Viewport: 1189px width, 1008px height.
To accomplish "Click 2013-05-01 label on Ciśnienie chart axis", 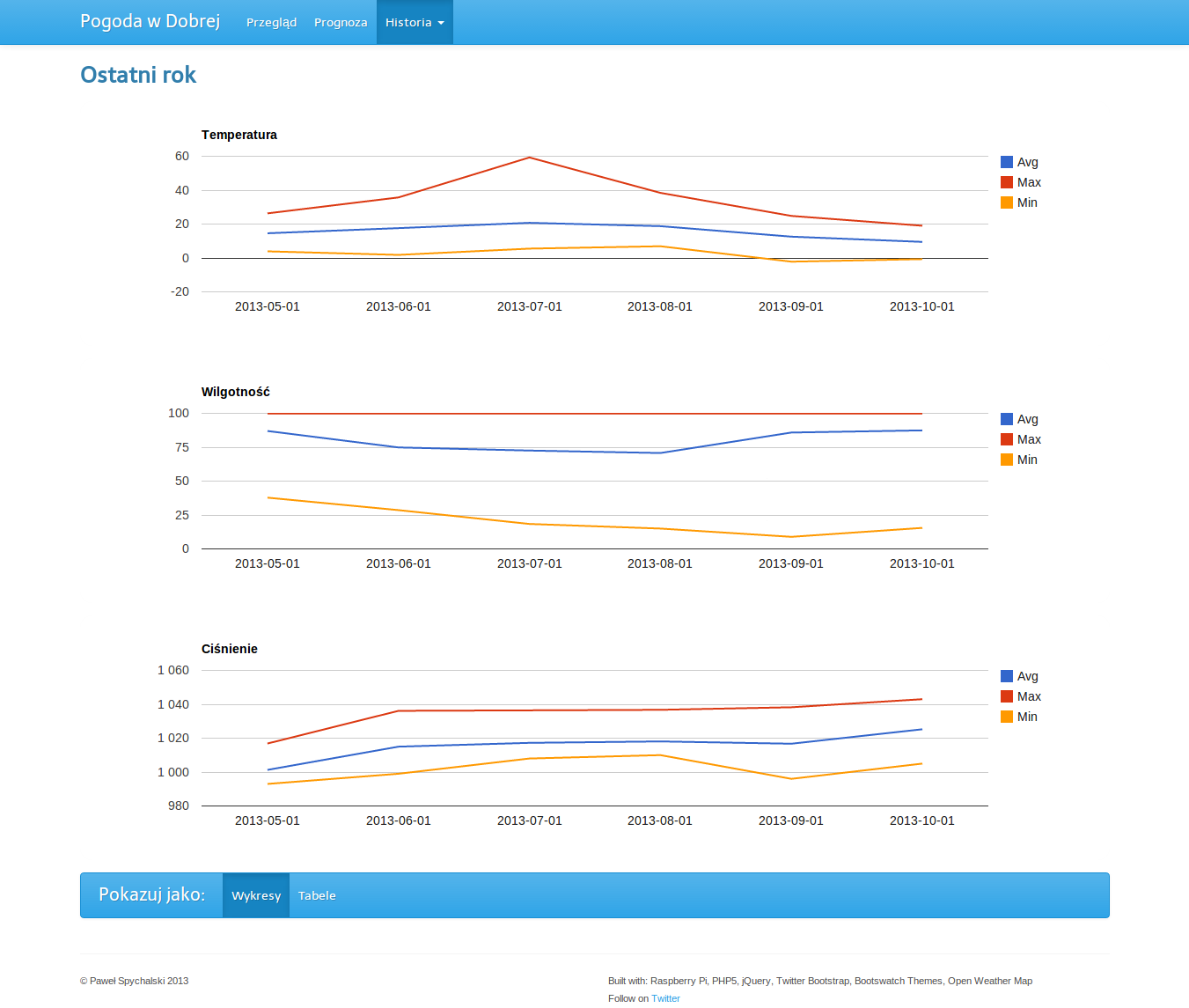I will [268, 820].
